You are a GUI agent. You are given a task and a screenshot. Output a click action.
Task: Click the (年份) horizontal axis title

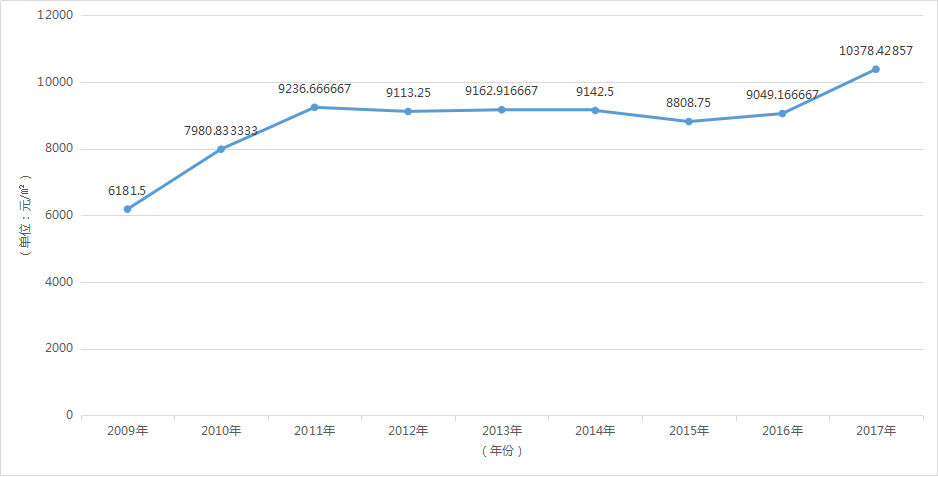[501, 451]
